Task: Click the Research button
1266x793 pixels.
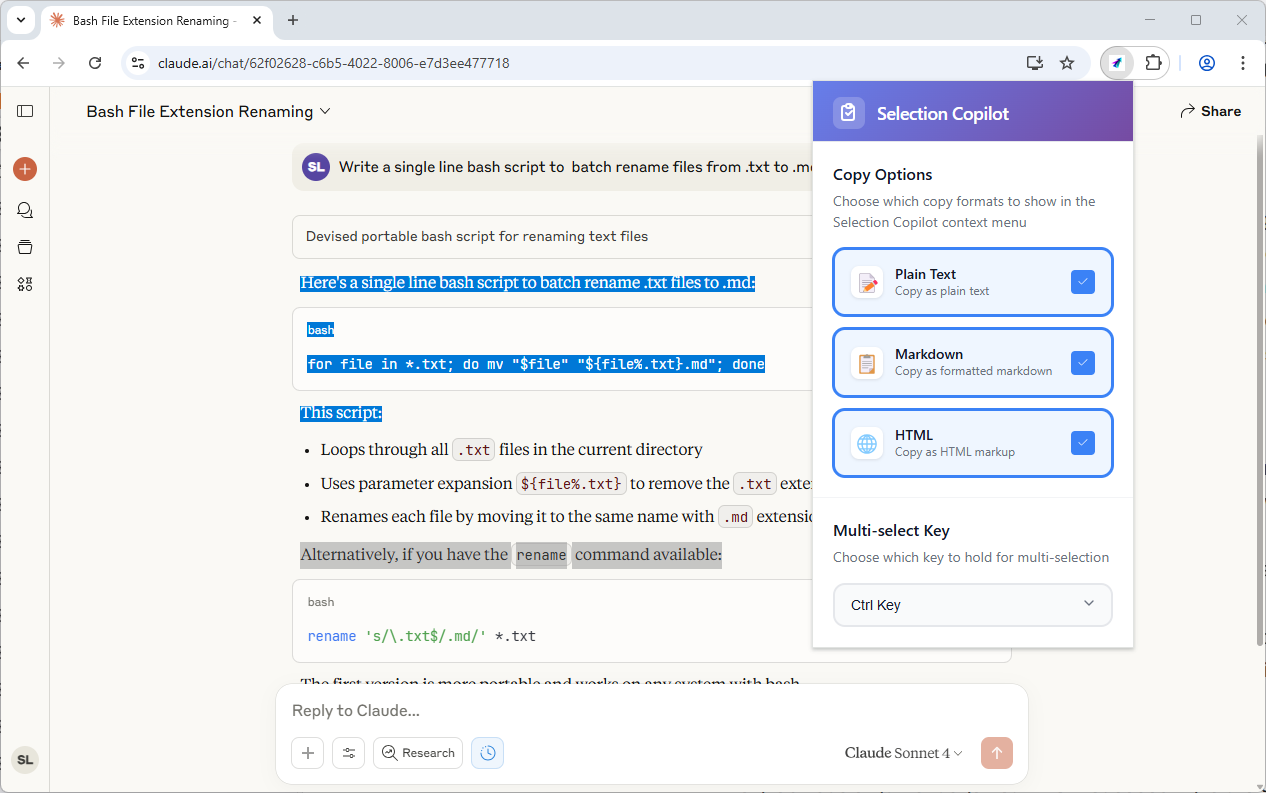Action: click(x=418, y=753)
